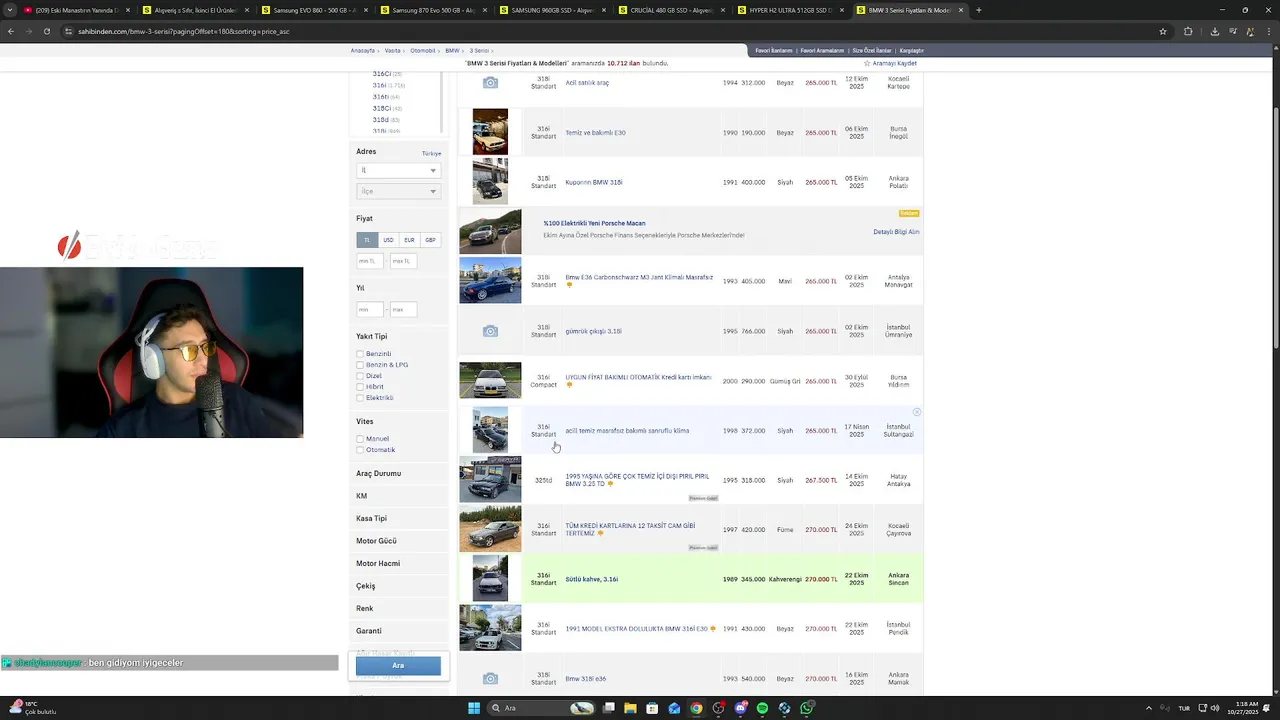The width and height of the screenshot is (1280, 720).
Task: Open the Windows Start menu
Action: tap(474, 708)
